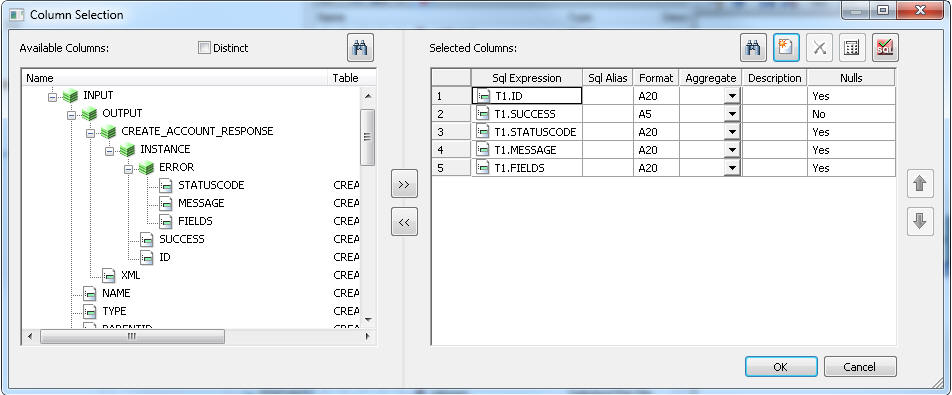952x395 pixels.
Task: Click the SQL icon button
Action: (885, 48)
